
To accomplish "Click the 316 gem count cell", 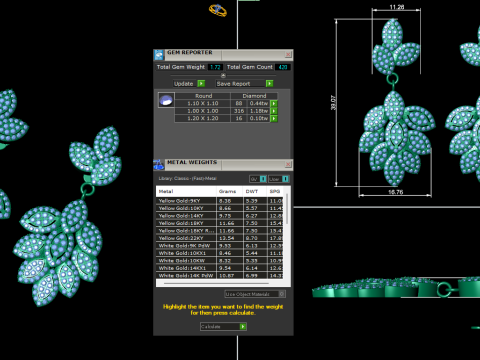I will 239,111.
